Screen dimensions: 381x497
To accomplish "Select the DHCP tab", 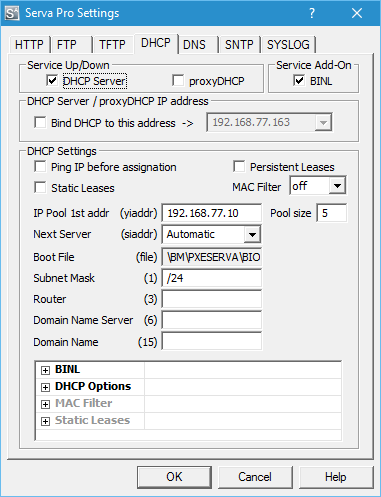I will [156, 43].
